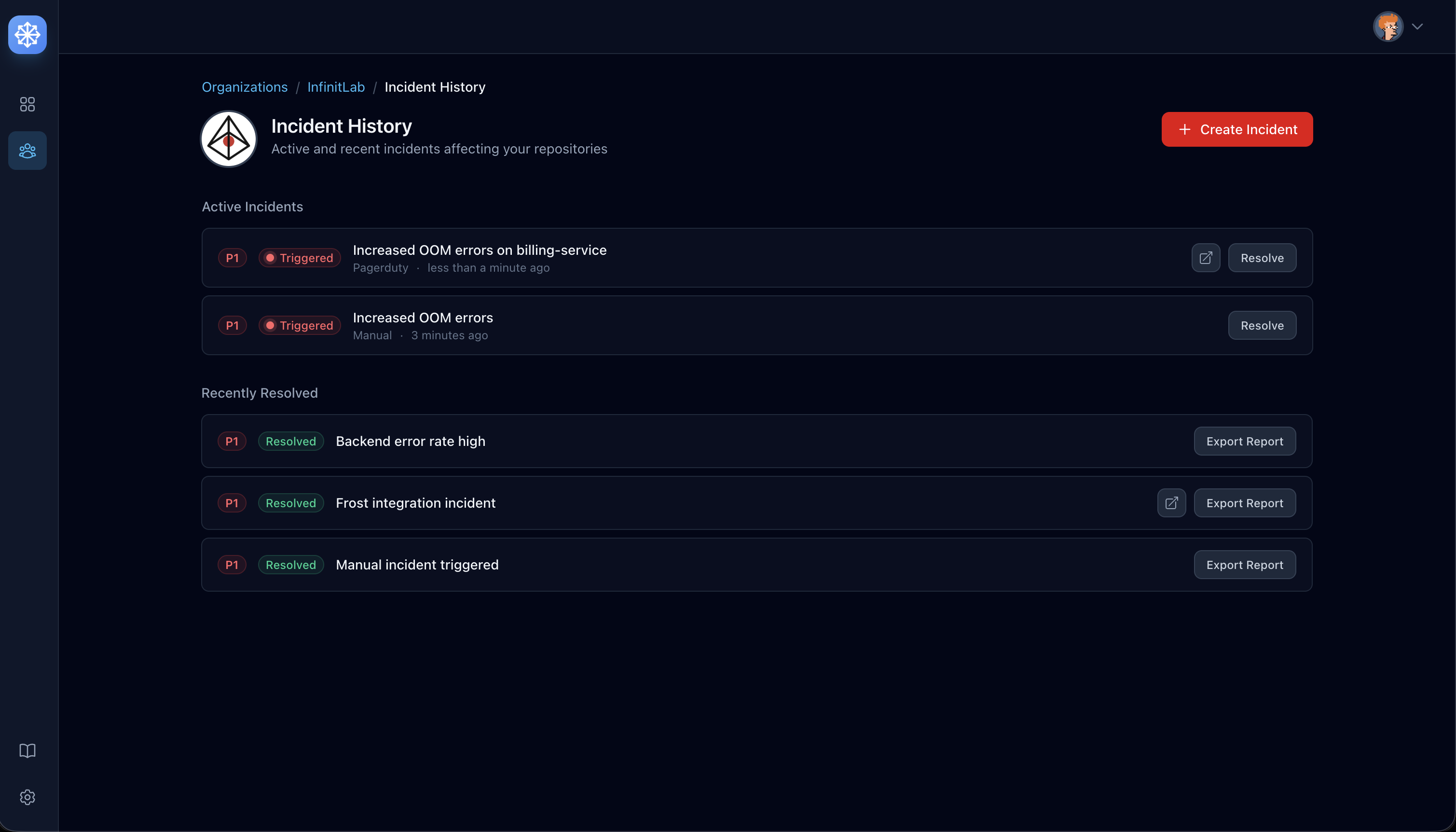Click the 'Pagerduty' source label
1456x832 pixels.
381,267
